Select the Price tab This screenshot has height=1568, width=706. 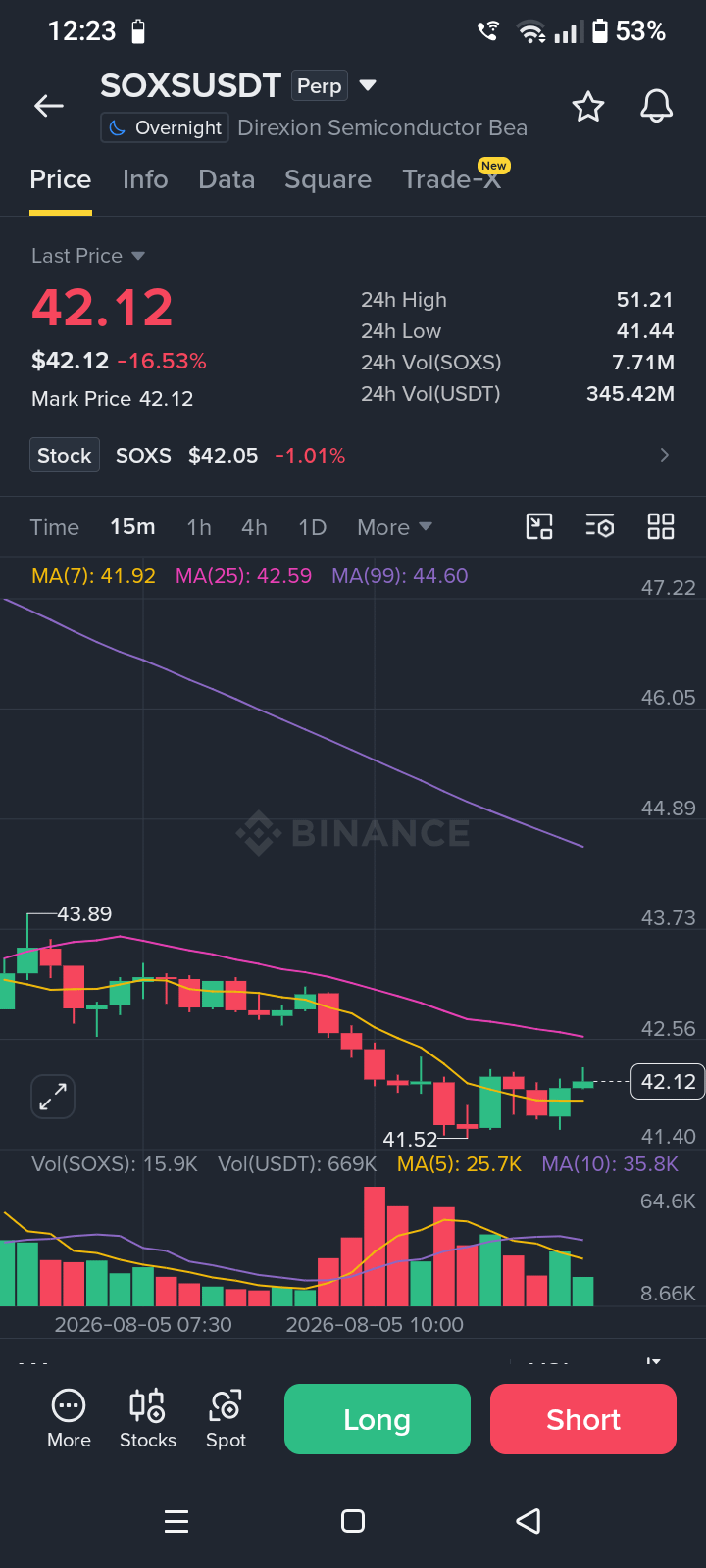61,179
